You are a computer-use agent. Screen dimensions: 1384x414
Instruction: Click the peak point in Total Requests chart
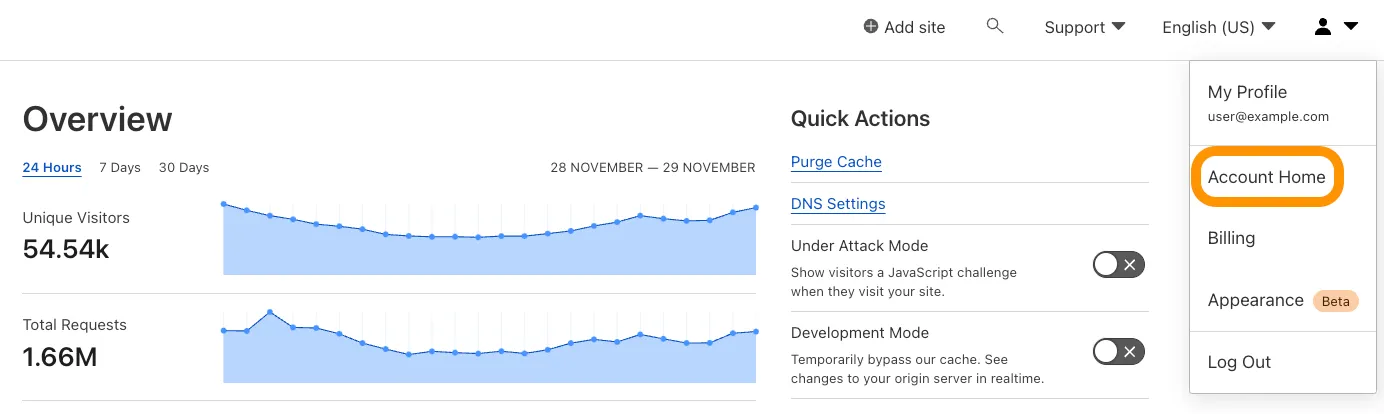coord(269,312)
